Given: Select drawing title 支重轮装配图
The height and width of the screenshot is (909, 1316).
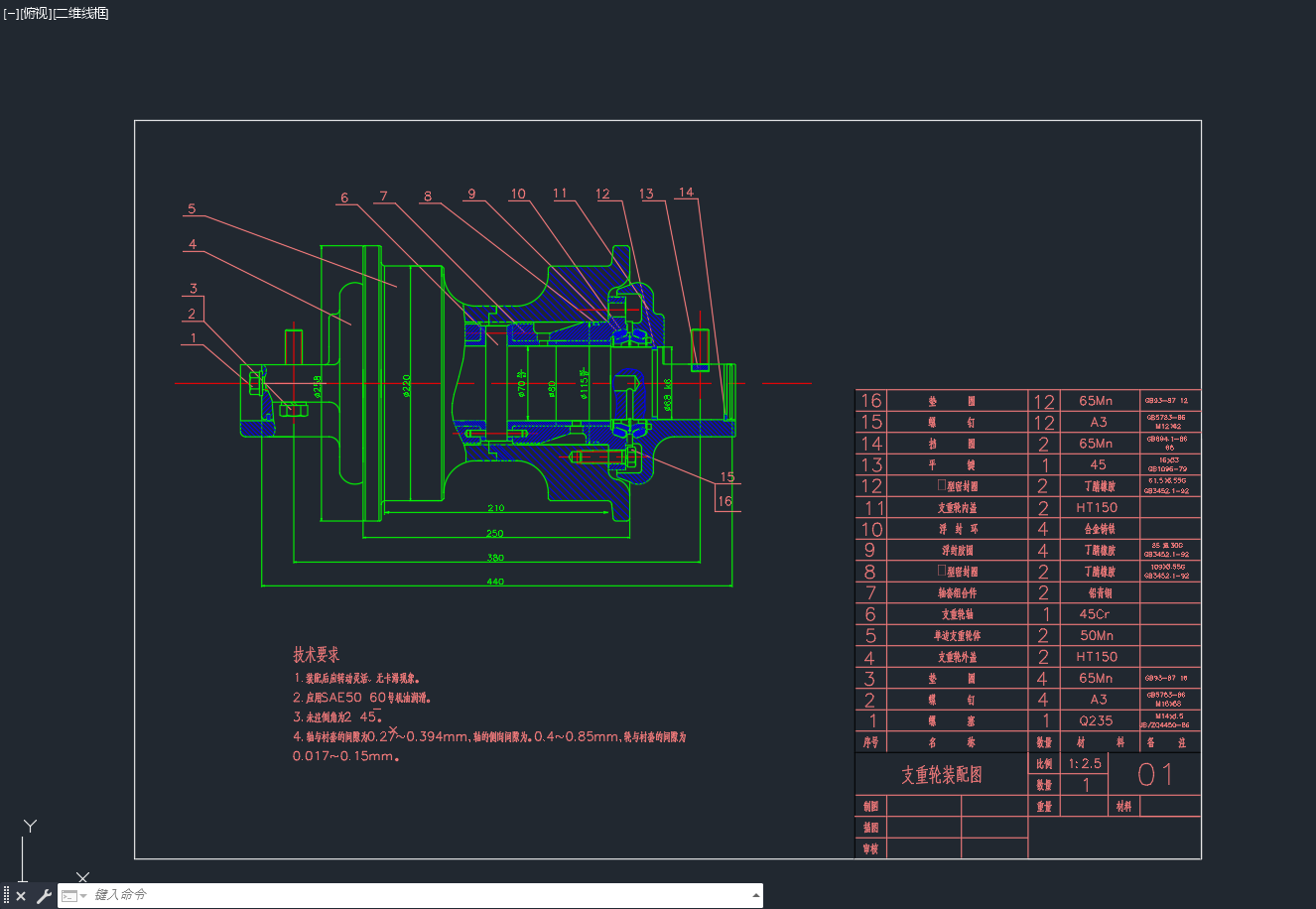Looking at the screenshot, I should pyautogui.click(x=942, y=775).
